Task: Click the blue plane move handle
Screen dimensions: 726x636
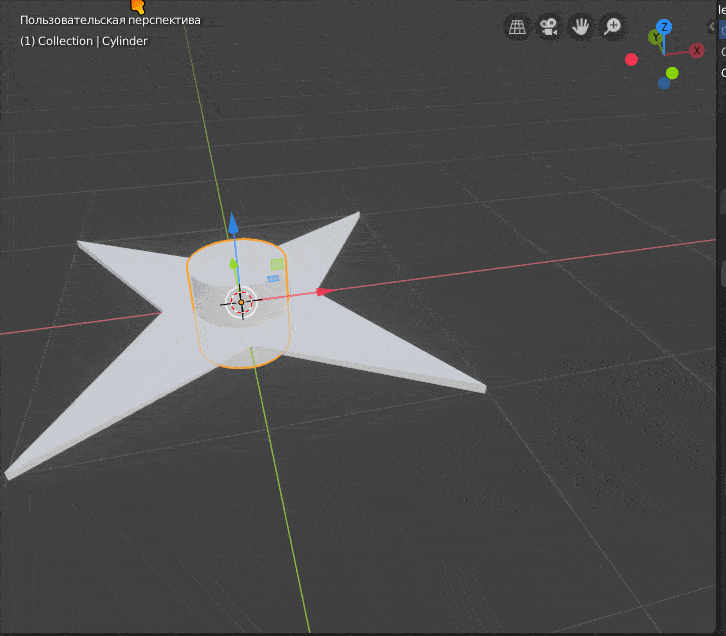Action: pyautogui.click(x=273, y=278)
